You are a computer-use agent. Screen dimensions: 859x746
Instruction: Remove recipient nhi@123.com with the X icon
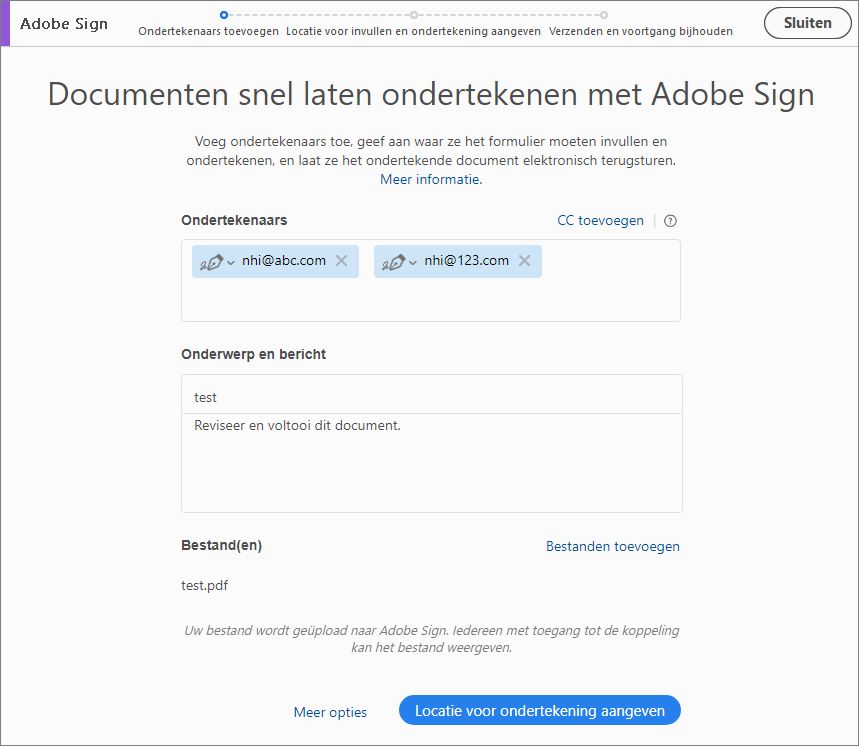[525, 261]
